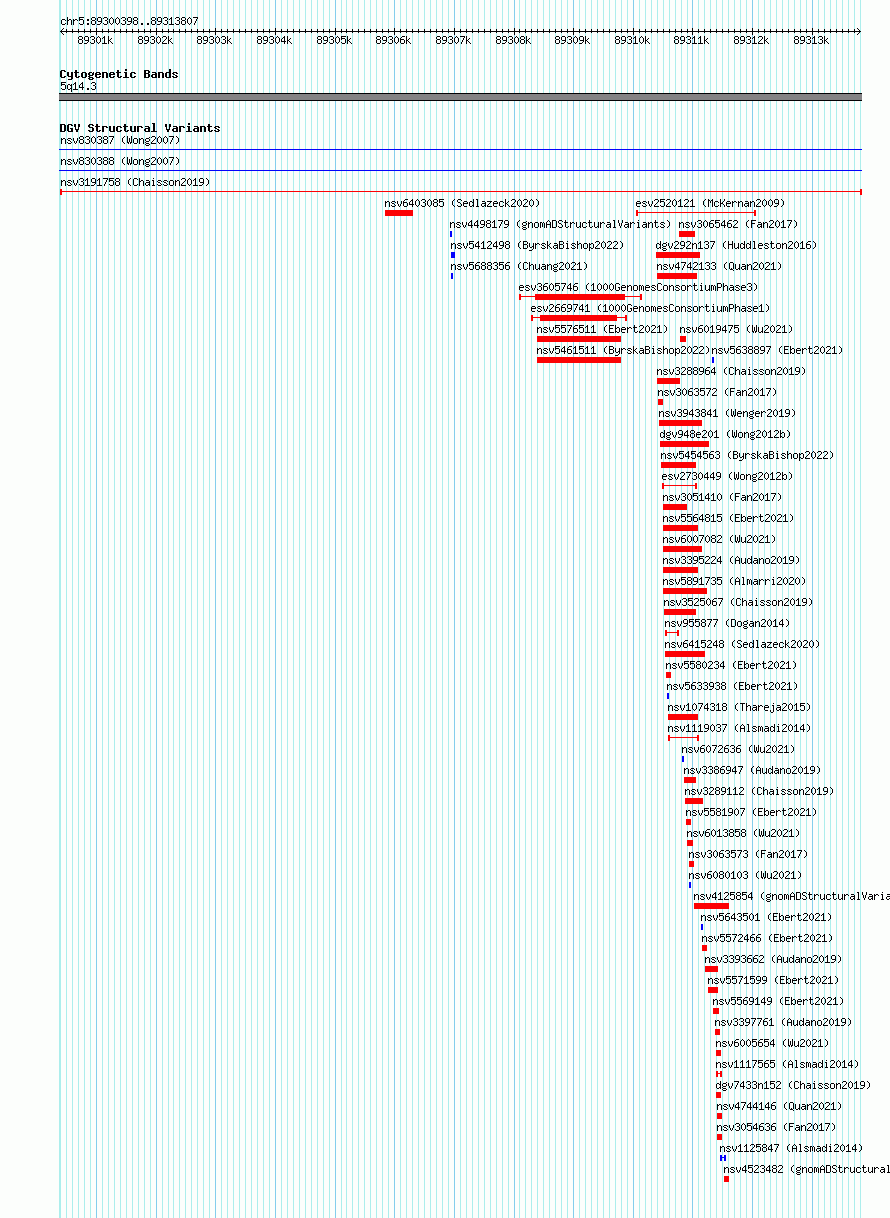Open nsv5564815 (Ebert2021) variant
The width and height of the screenshot is (890, 1218).
coord(728,518)
